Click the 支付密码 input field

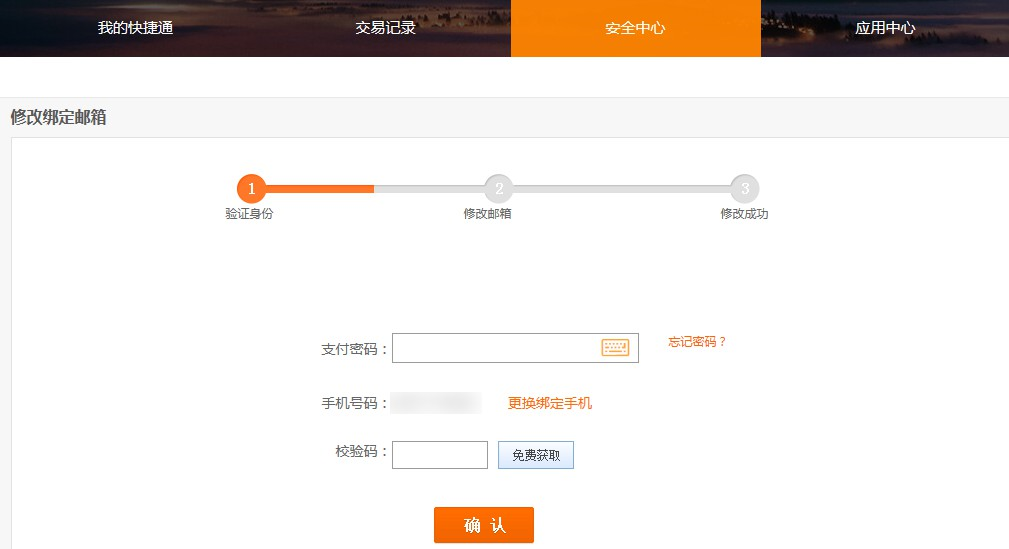[x=515, y=348]
